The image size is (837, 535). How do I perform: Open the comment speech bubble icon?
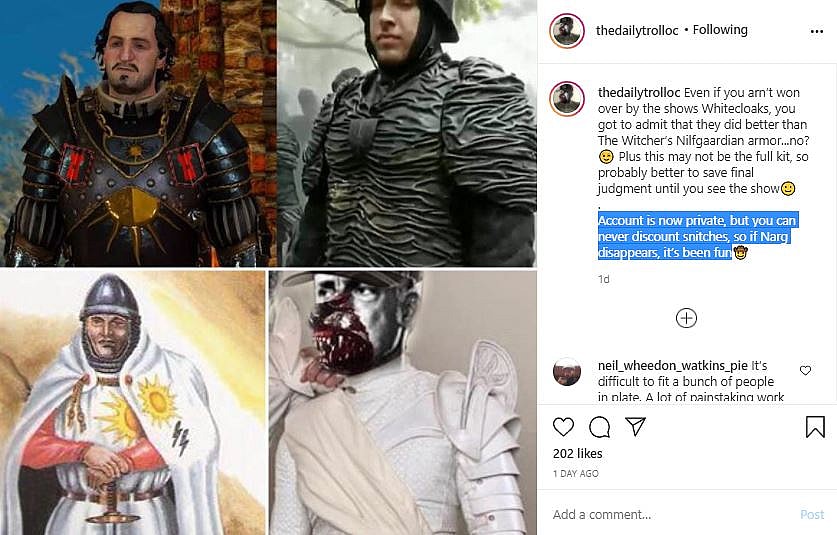click(x=599, y=427)
